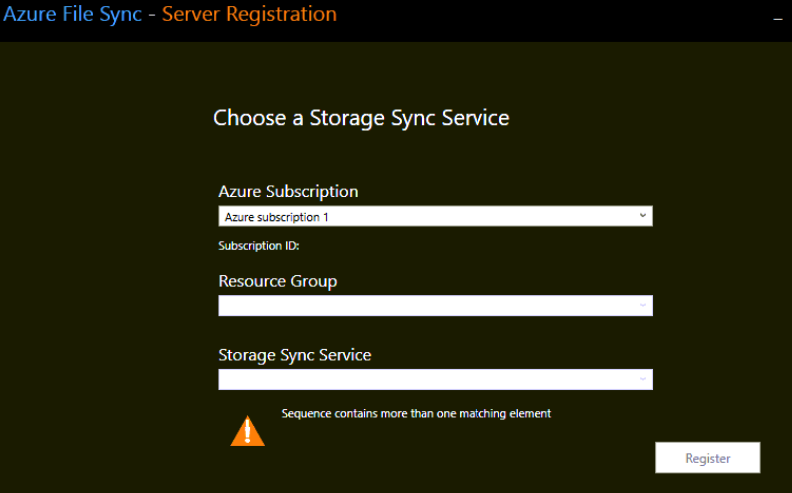Screen dimensions: 792x493
Task: Expand the Resource Group dropdown arrow
Action: pyautogui.click(x=642, y=305)
